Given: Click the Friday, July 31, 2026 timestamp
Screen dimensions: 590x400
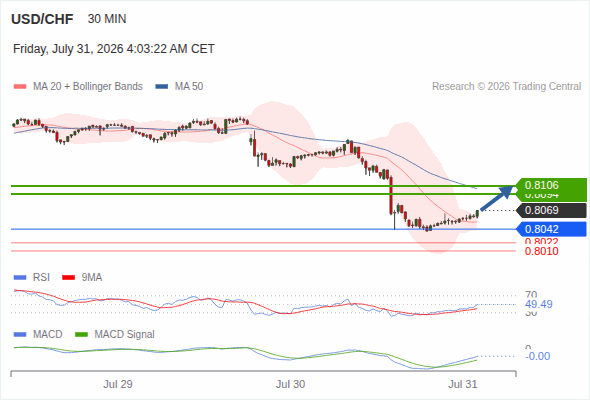Looking at the screenshot, I should pyautogui.click(x=114, y=49).
